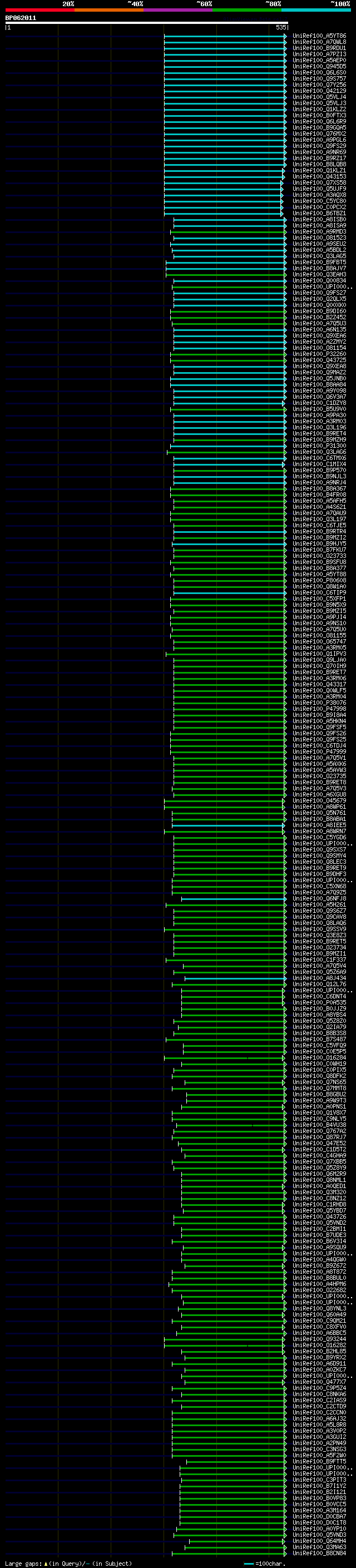Select hit label UniRef100_C2IAS9

(319, 1401)
